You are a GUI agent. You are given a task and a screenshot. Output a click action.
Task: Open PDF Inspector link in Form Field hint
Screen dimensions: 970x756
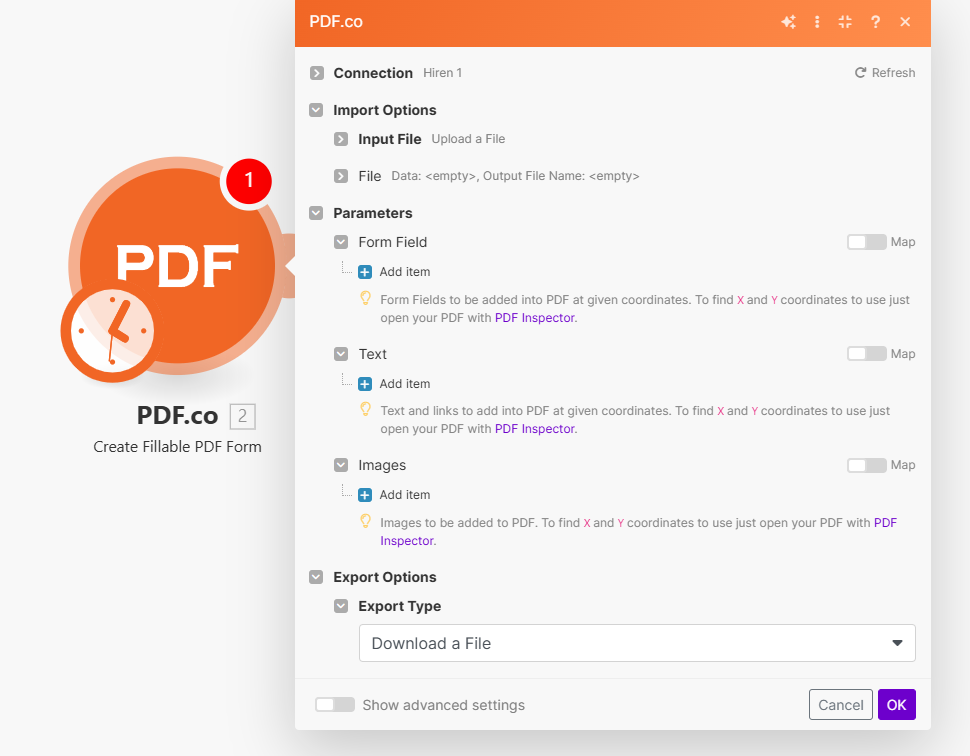tap(535, 318)
